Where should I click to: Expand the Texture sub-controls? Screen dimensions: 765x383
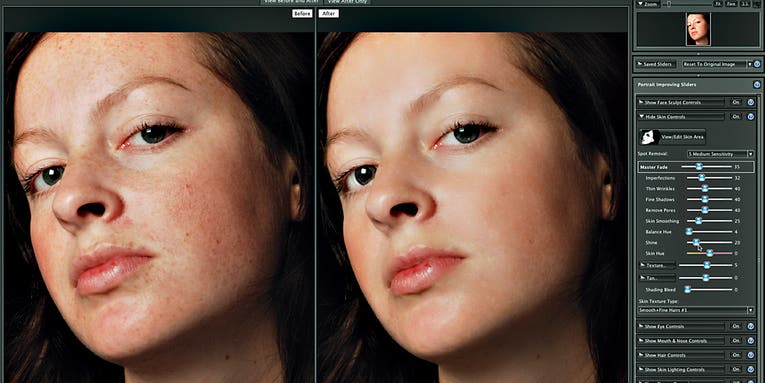point(657,265)
